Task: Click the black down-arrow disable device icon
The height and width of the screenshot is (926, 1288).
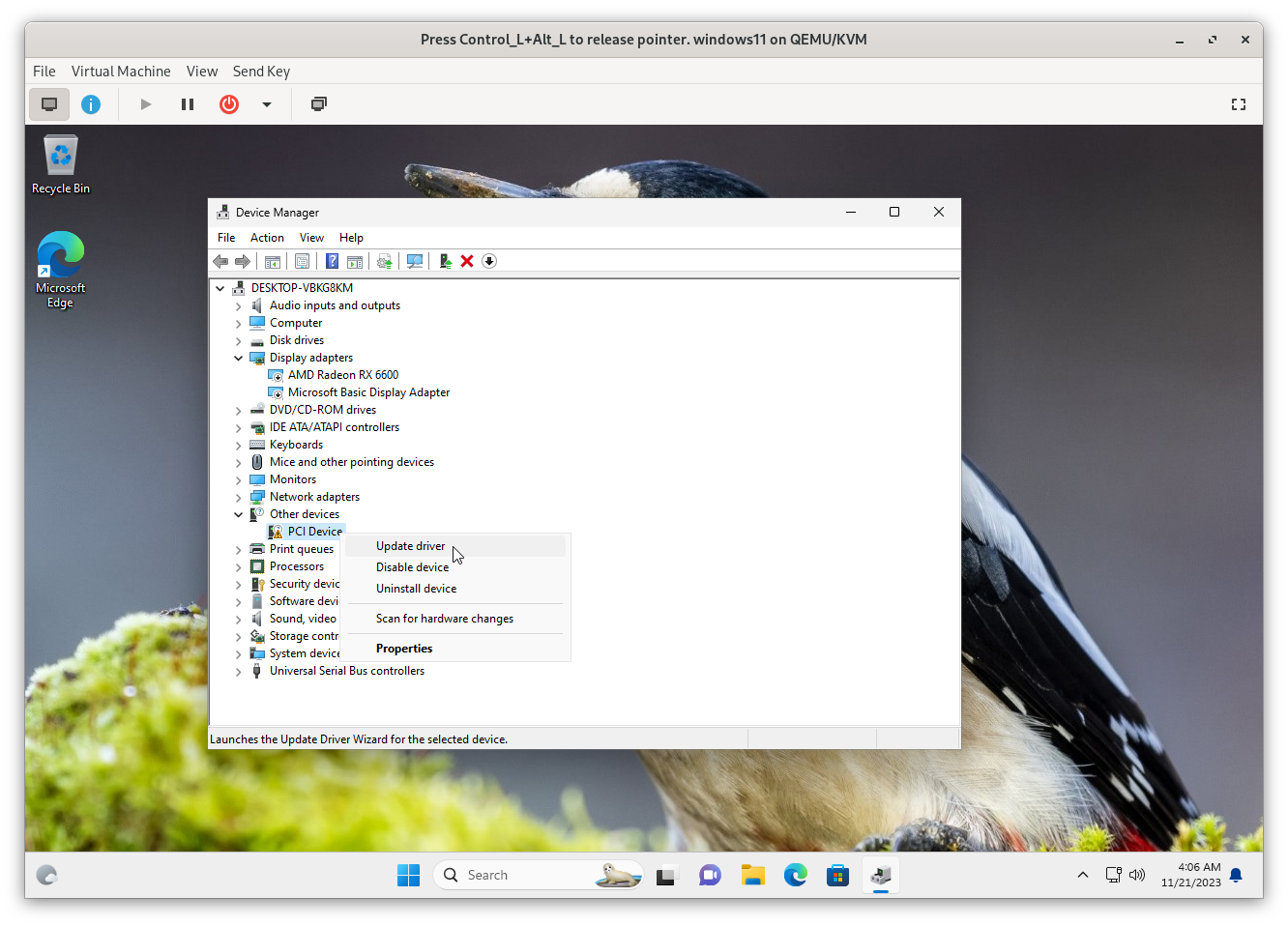Action: (x=489, y=261)
